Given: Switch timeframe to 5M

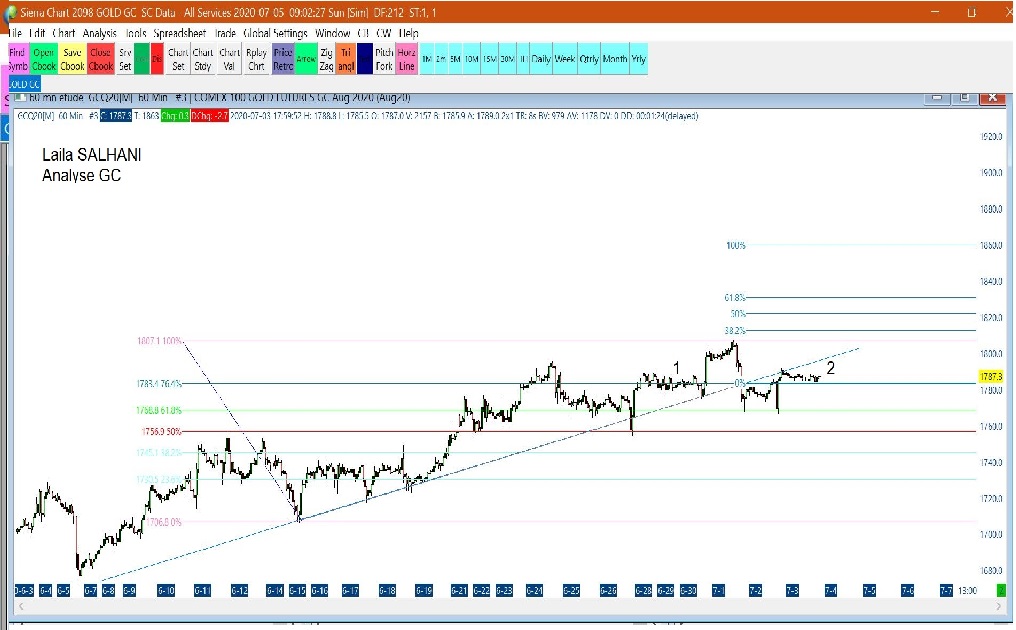Looking at the screenshot, I should [x=456, y=59].
